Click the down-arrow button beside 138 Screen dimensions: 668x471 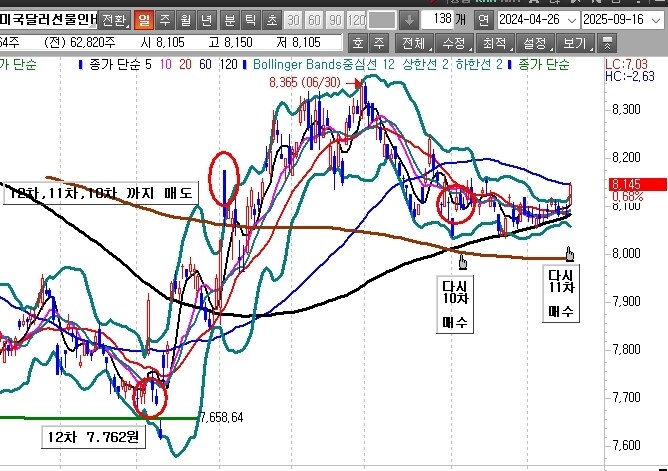pos(409,20)
